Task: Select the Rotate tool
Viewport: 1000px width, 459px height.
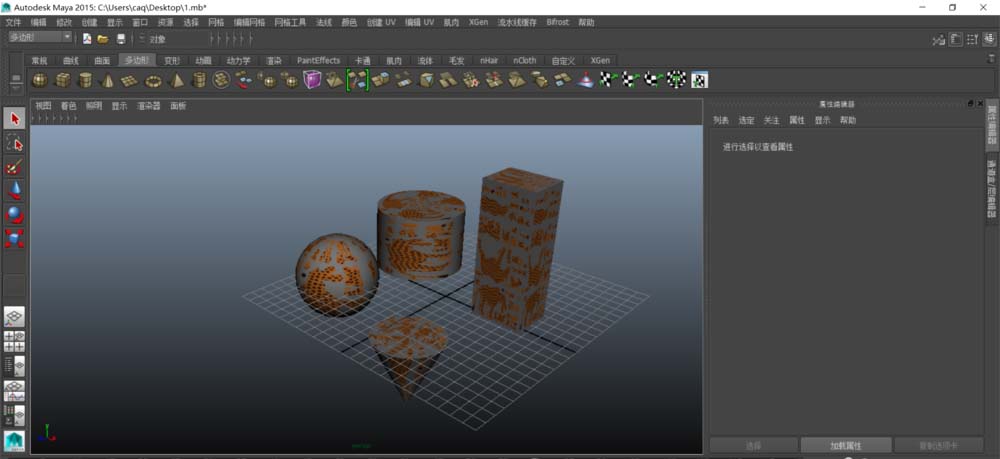Action: 15,215
